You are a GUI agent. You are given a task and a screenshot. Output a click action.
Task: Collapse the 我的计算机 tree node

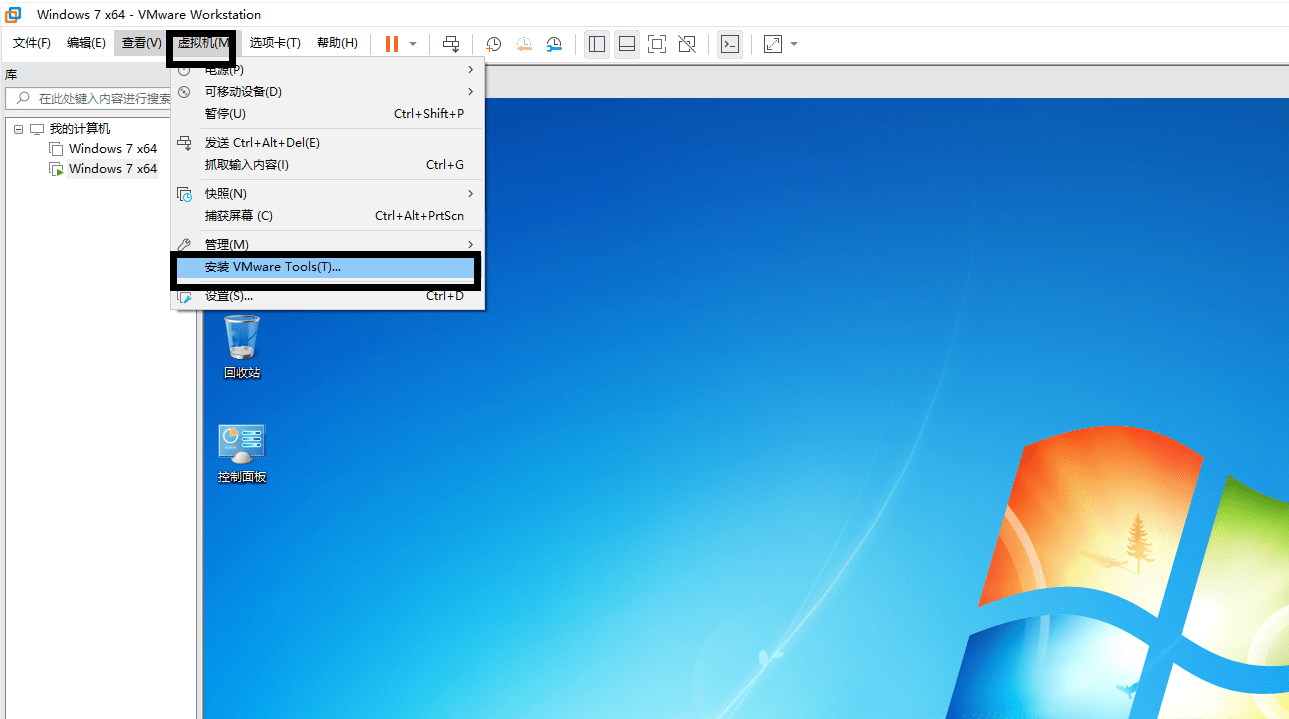click(18, 129)
